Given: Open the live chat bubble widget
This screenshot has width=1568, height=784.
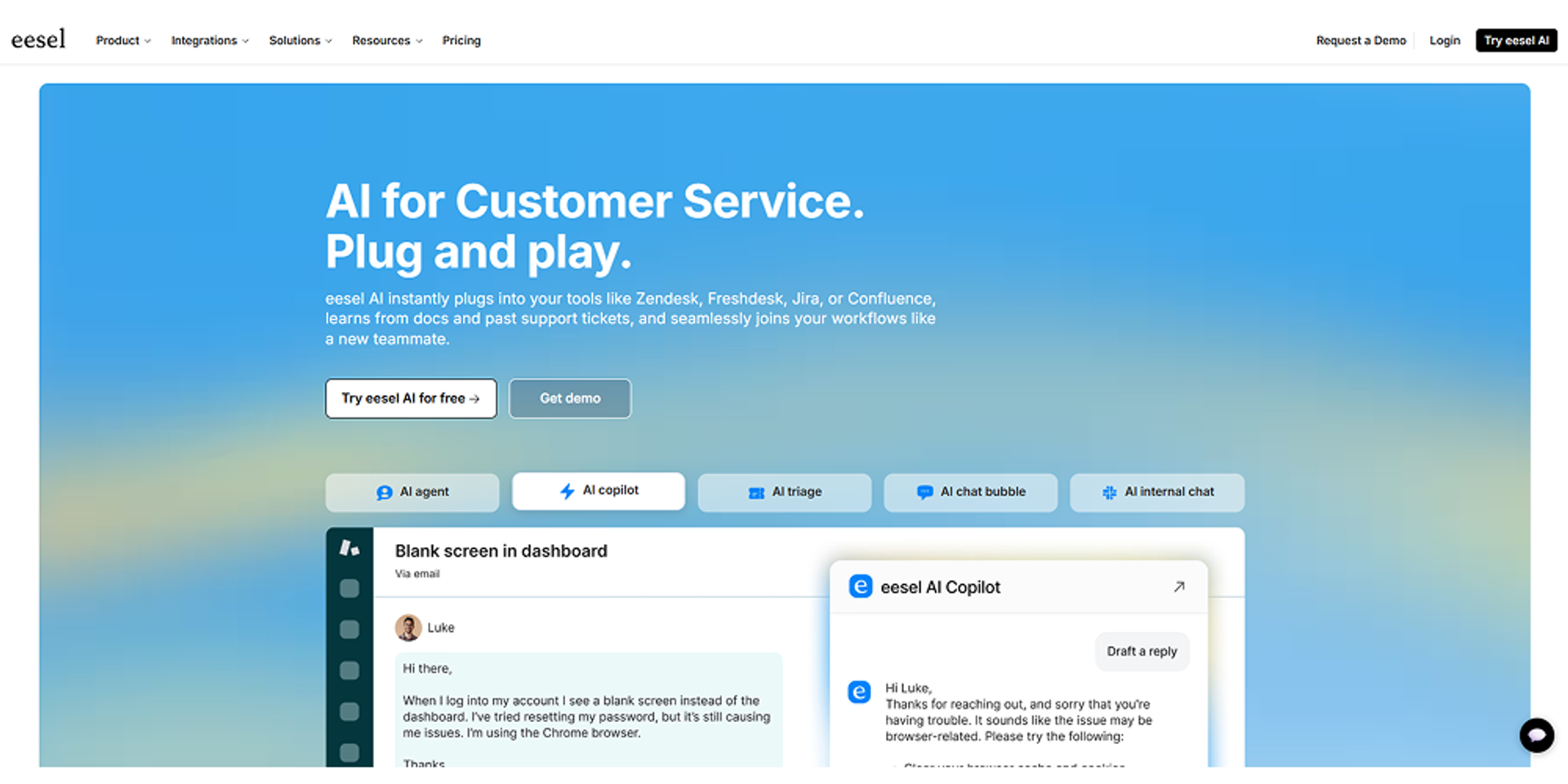Looking at the screenshot, I should (x=1536, y=735).
